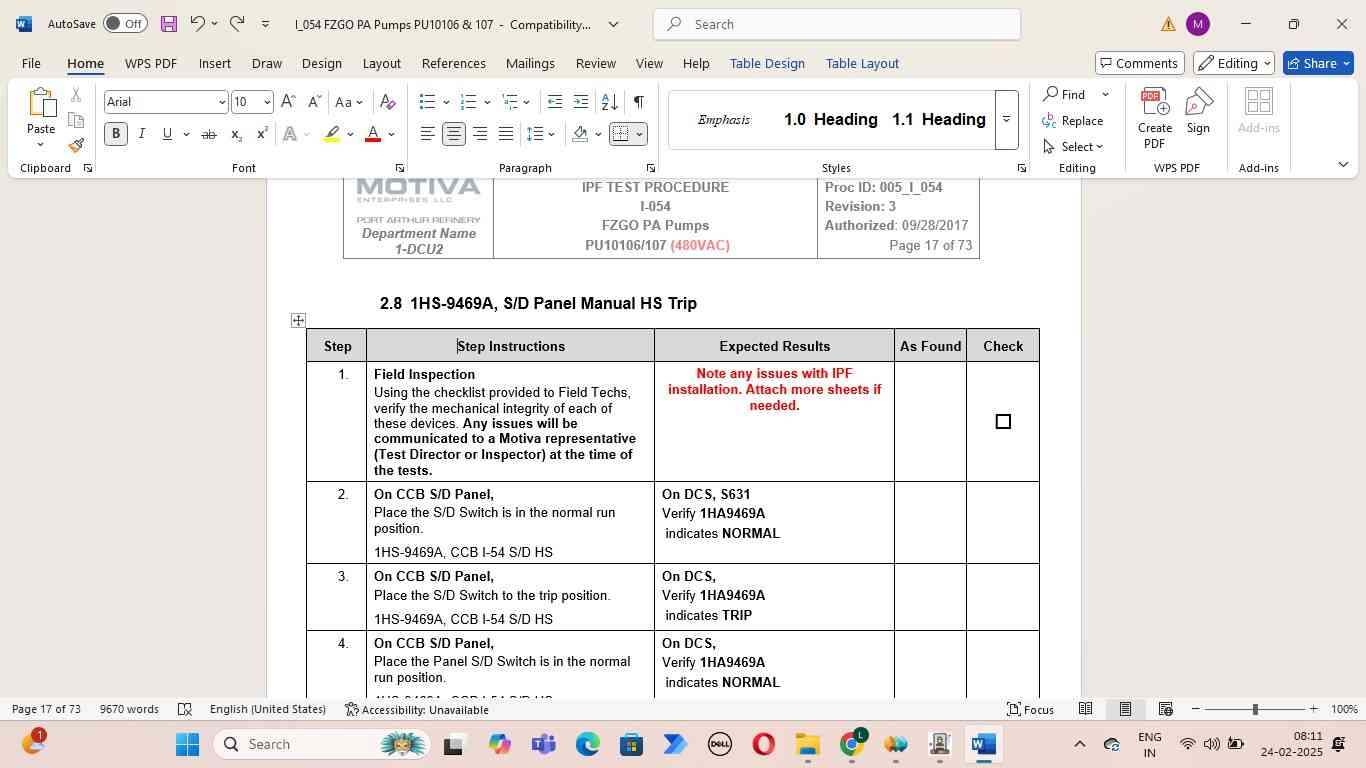Check the Field Inspection step checkbox
The width and height of the screenshot is (1366, 768).
[x=1003, y=422]
